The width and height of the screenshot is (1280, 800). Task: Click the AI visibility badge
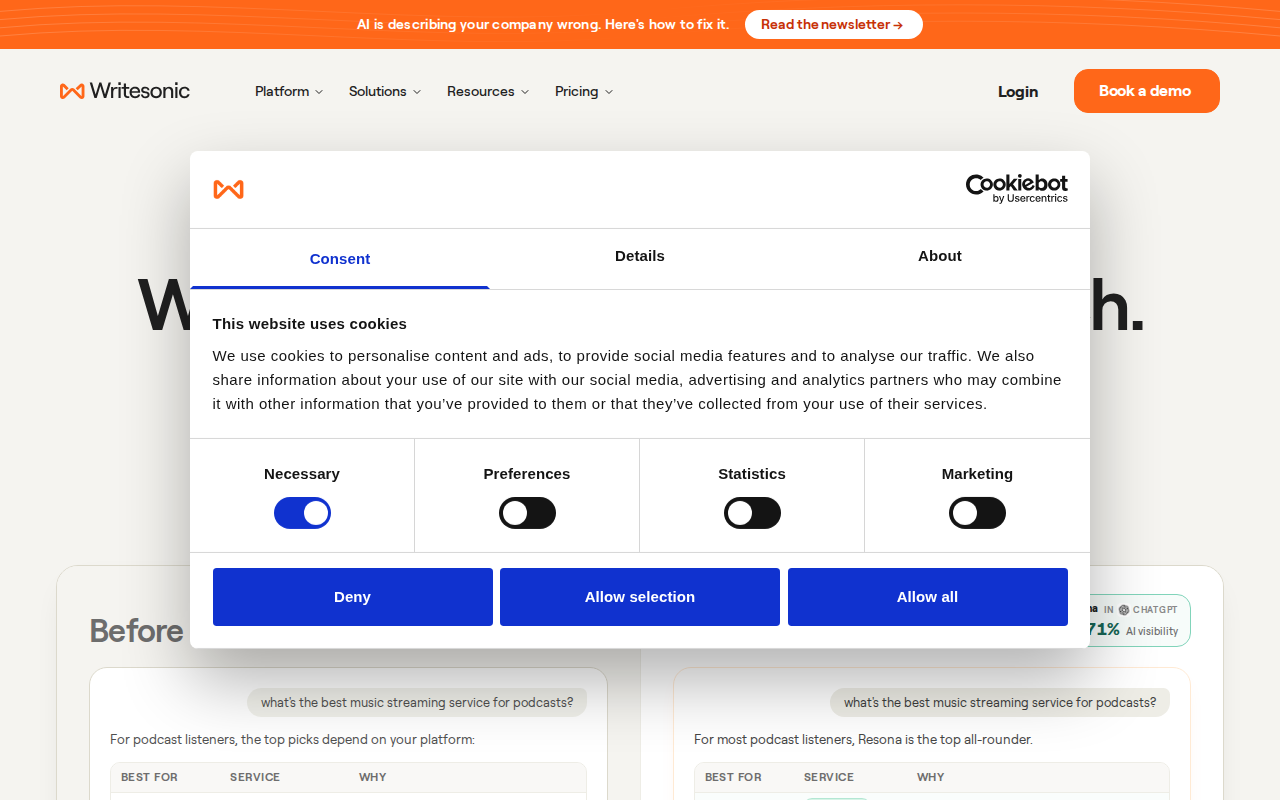click(1138, 620)
